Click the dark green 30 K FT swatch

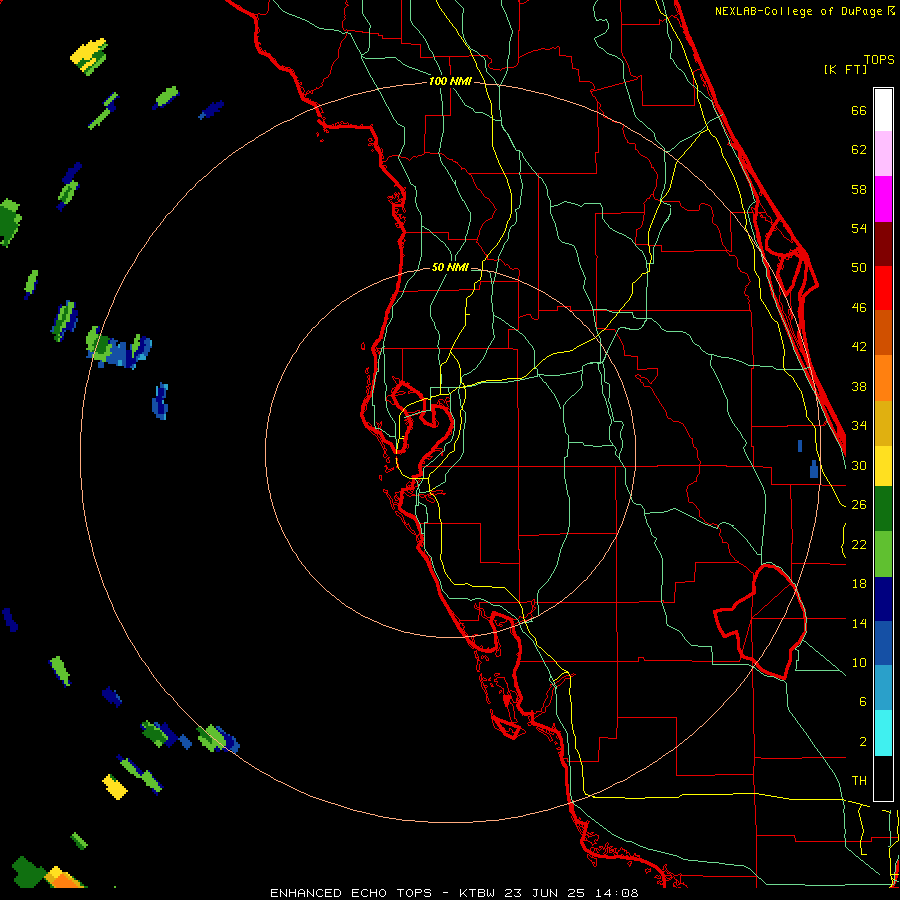(x=883, y=509)
